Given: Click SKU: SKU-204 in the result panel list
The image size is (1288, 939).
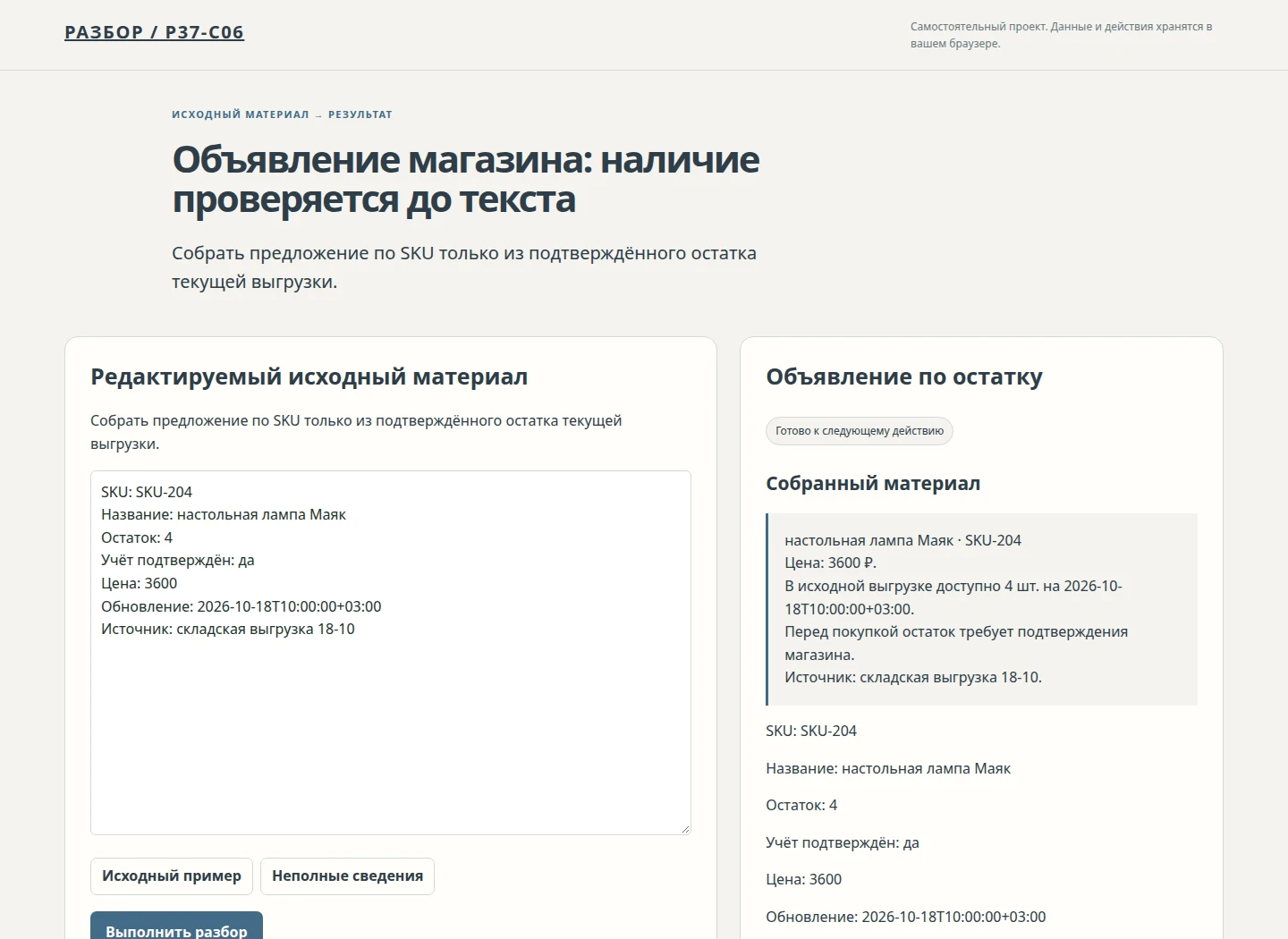Looking at the screenshot, I should point(811,731).
